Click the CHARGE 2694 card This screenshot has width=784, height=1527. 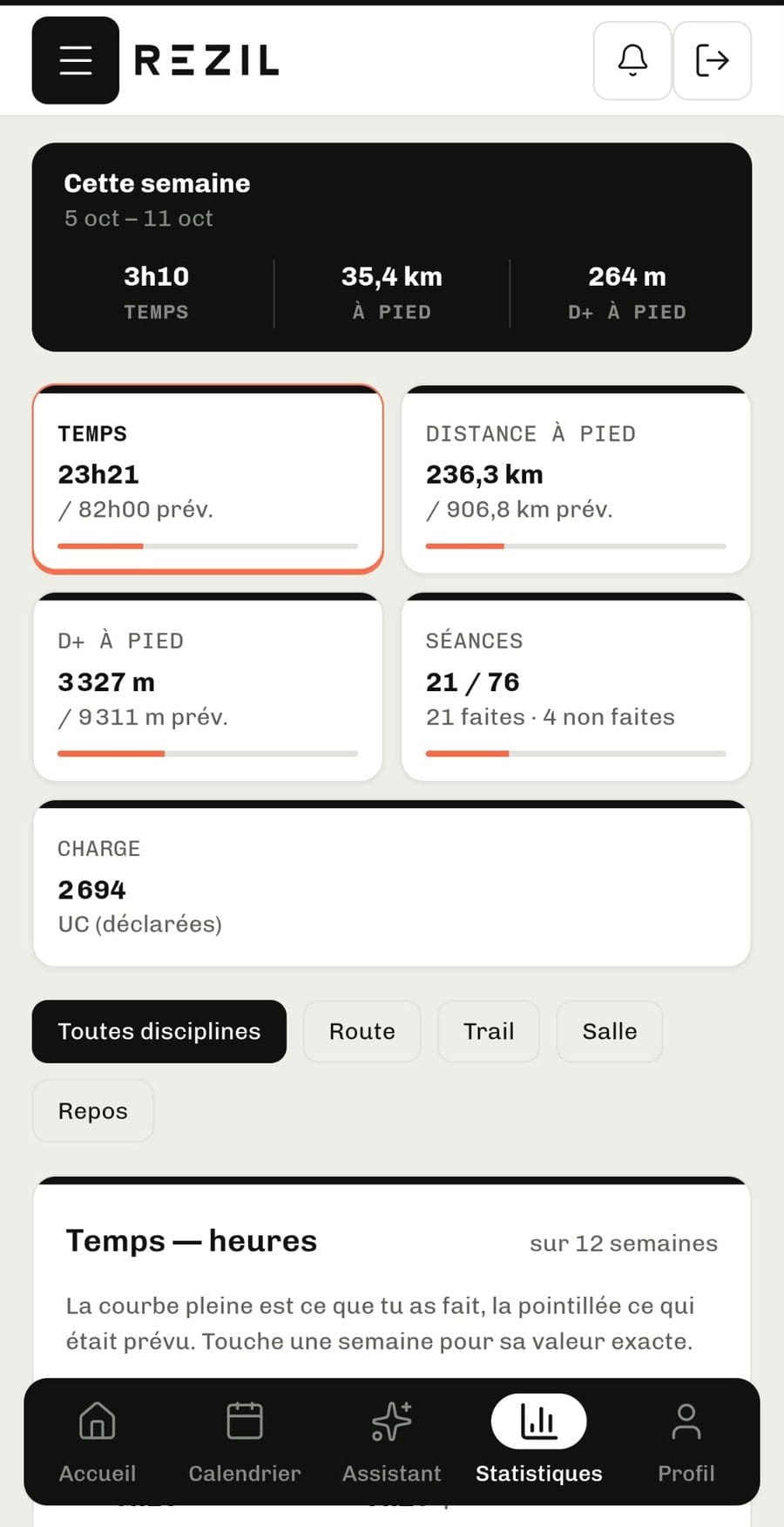pyautogui.click(x=392, y=883)
